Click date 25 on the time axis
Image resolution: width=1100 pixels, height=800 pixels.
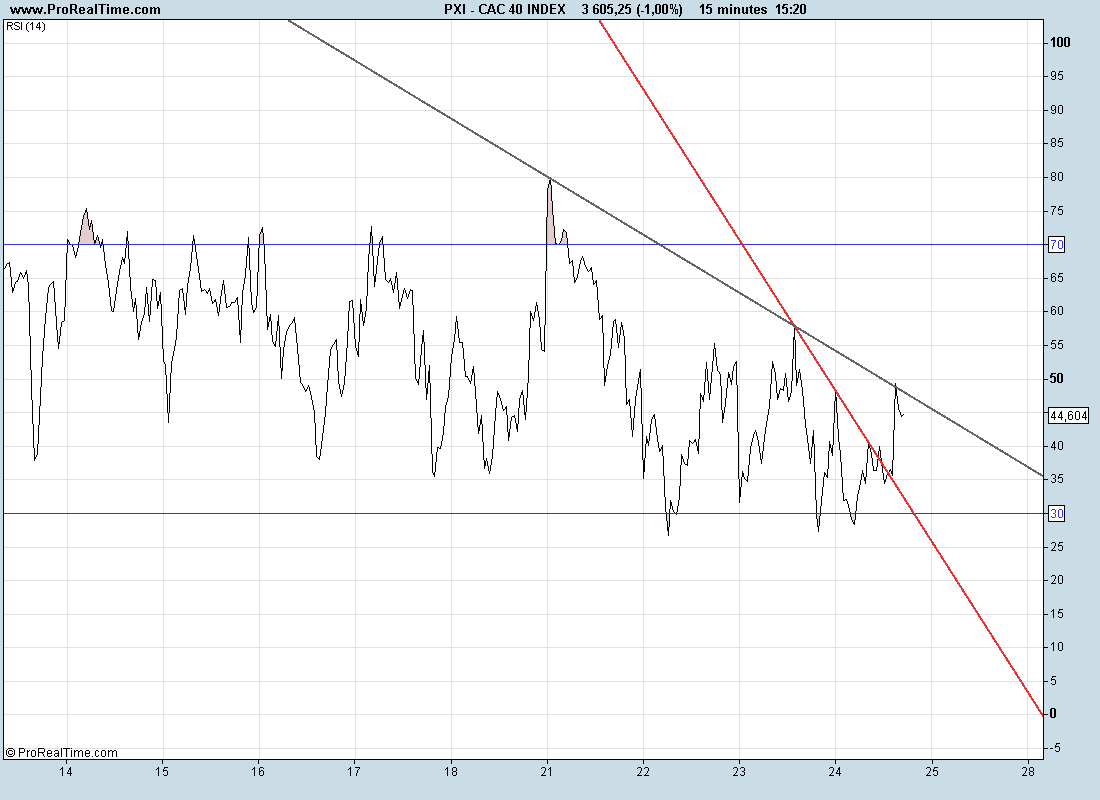coord(931,771)
